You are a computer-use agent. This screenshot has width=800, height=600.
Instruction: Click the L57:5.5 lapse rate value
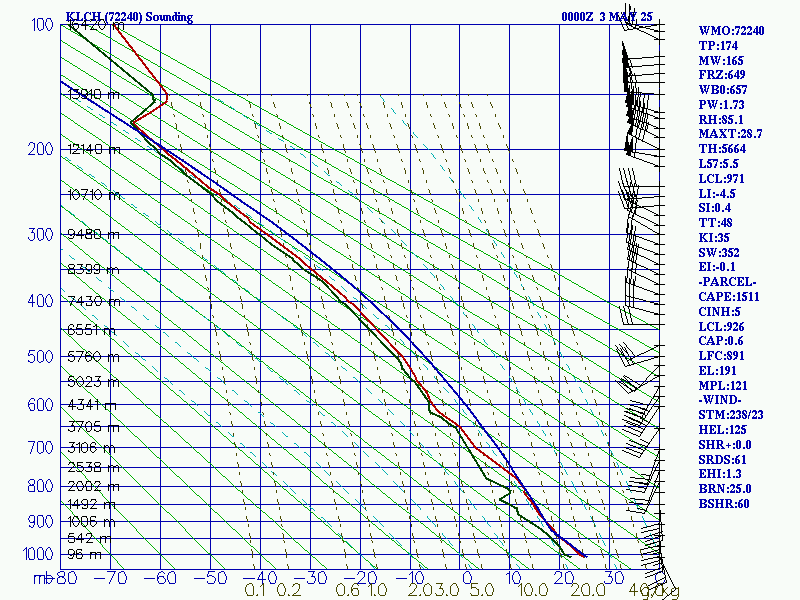pyautogui.click(x=718, y=164)
